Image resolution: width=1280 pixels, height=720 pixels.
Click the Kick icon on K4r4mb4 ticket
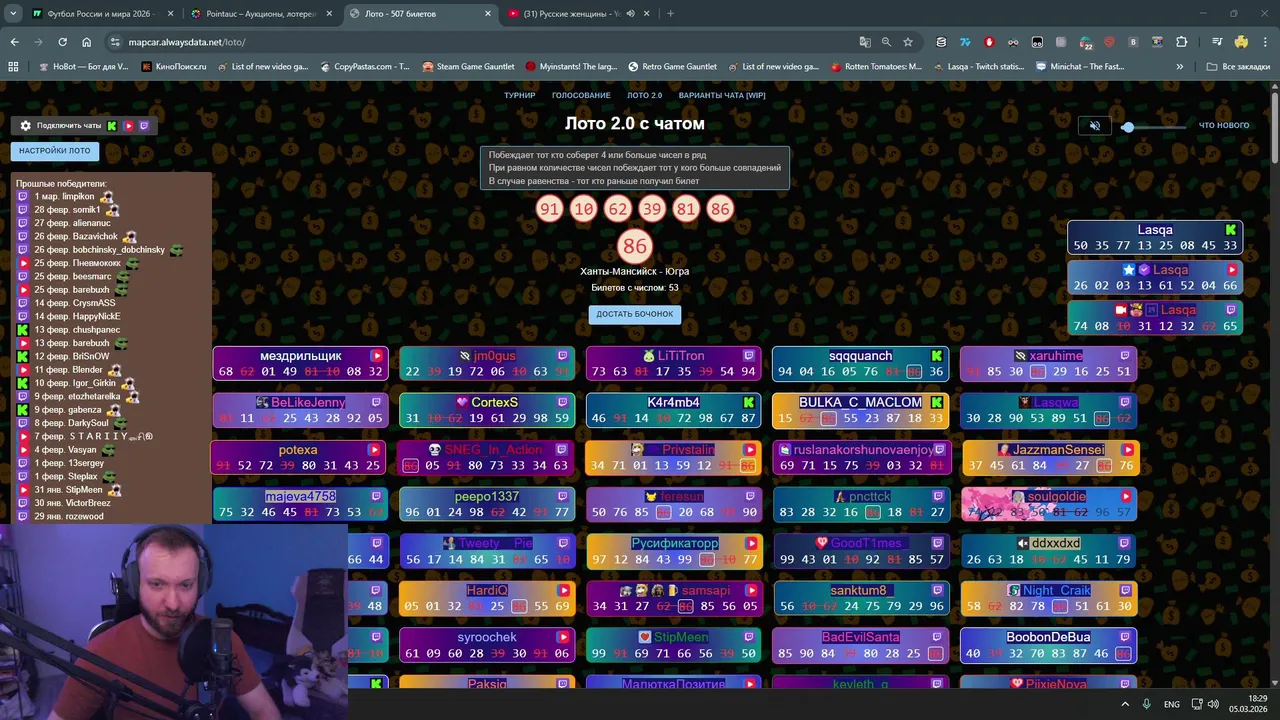tap(748, 403)
